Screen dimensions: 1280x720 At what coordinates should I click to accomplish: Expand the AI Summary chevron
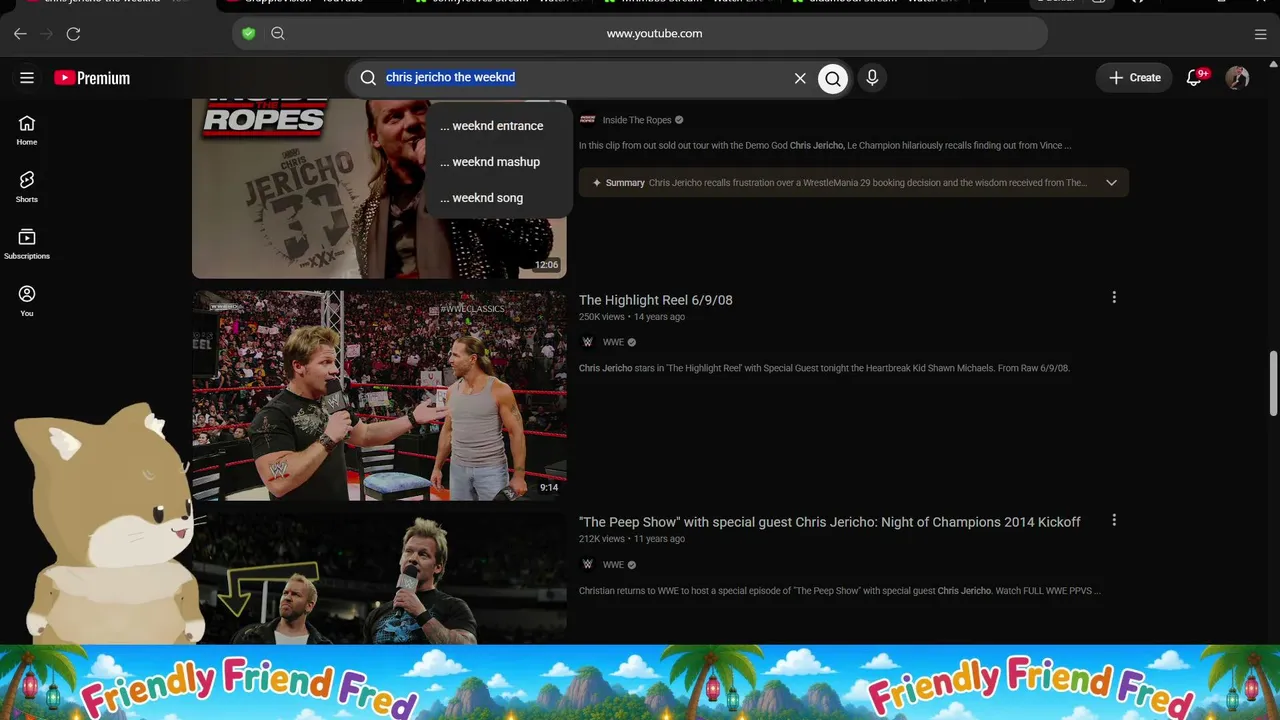pyautogui.click(x=1111, y=183)
